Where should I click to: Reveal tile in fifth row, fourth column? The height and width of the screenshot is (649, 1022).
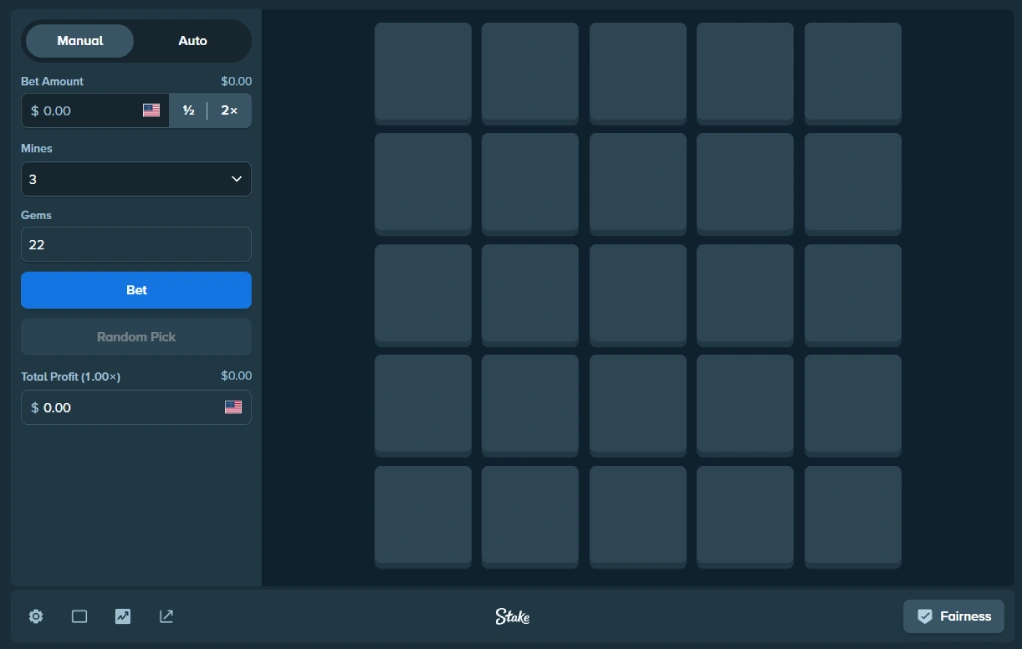tap(745, 517)
